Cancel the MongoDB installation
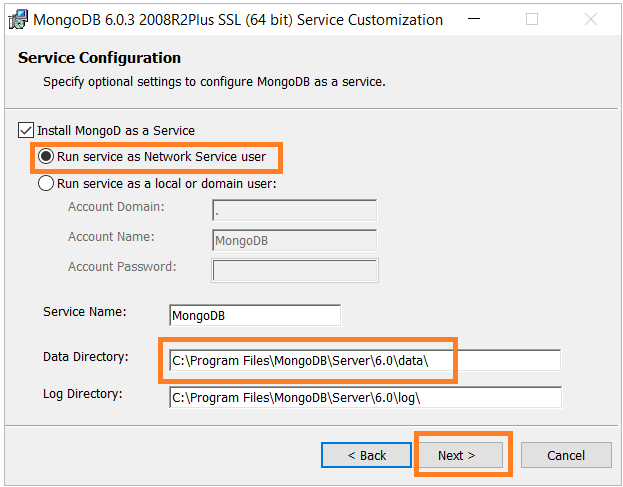Image resolution: width=623 pixels, height=487 pixels. [566, 455]
